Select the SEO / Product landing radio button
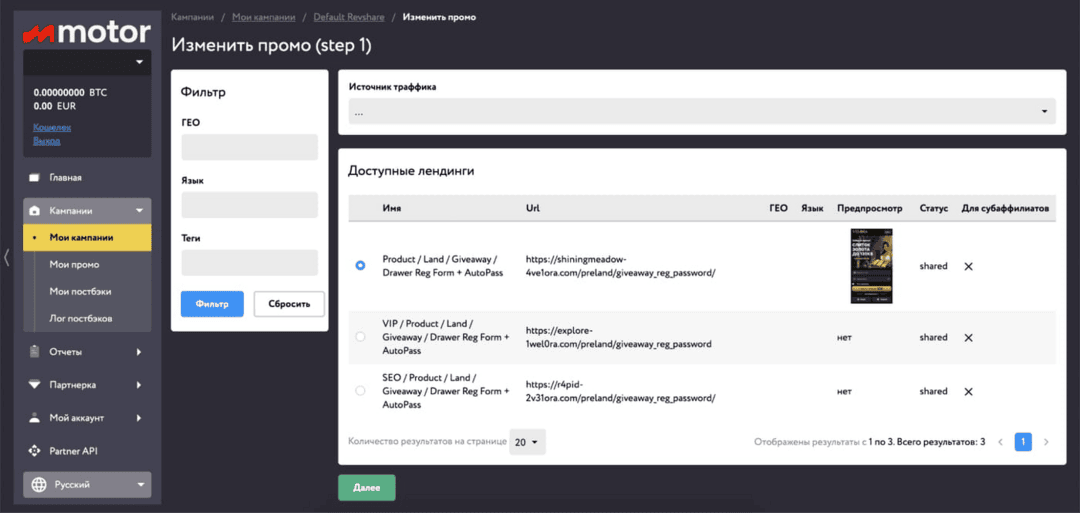This screenshot has width=1080, height=513. (360, 391)
